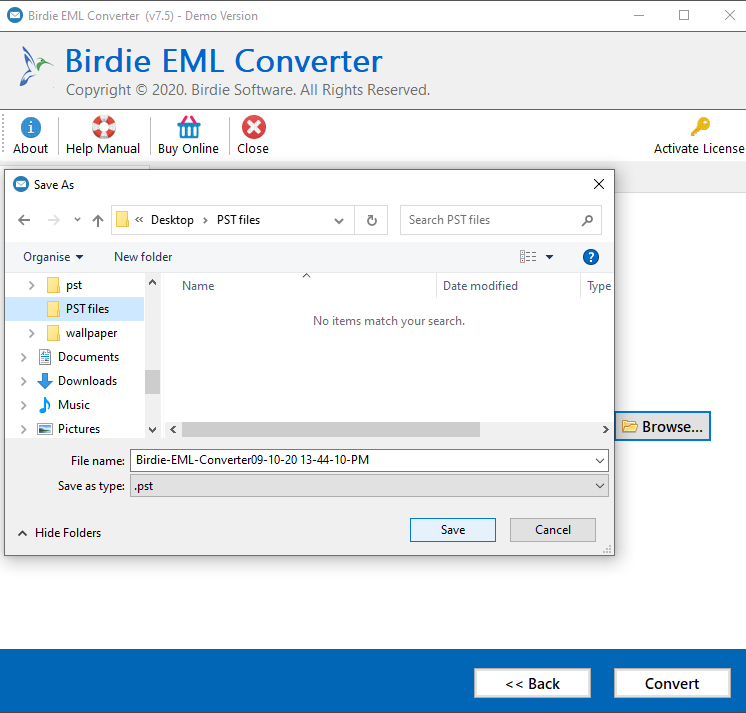Image resolution: width=746 pixels, height=713 pixels.
Task: Click the navigation tree scrollbar thumb
Action: 152,382
